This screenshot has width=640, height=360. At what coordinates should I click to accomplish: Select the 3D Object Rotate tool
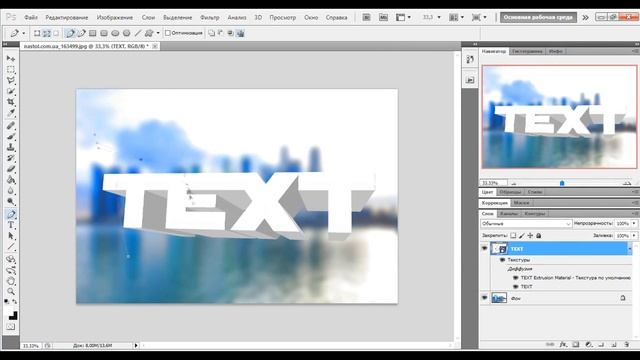[11, 260]
